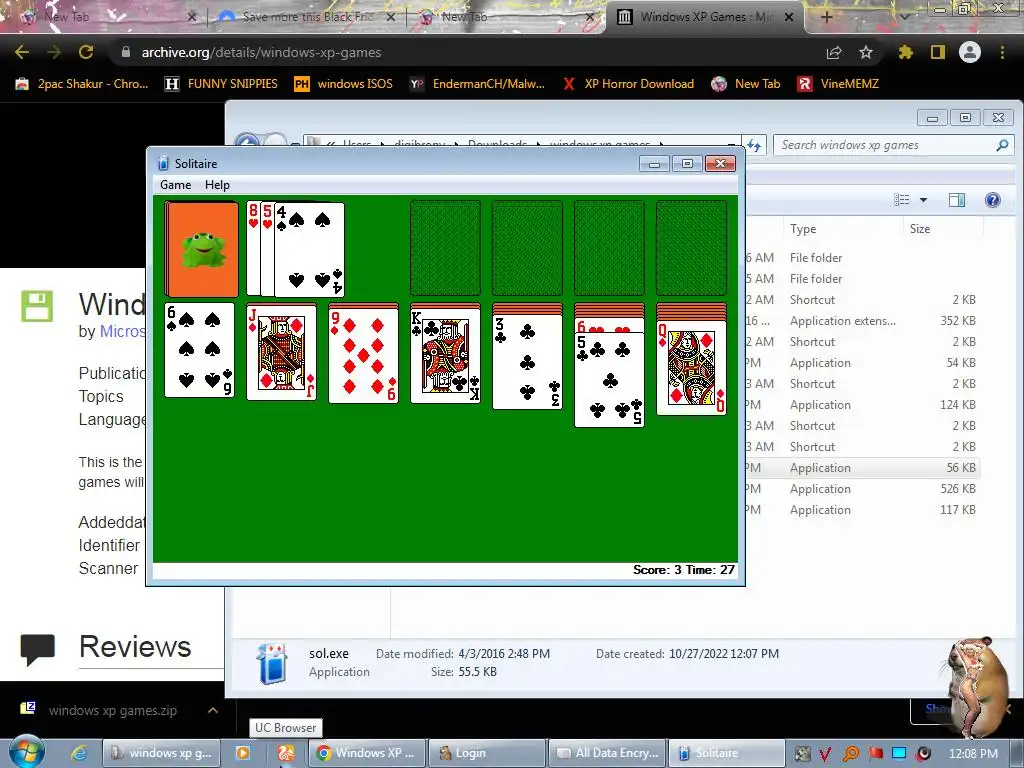Expand the windows xp games.zip download chevron
The image size is (1024, 768).
click(x=213, y=710)
